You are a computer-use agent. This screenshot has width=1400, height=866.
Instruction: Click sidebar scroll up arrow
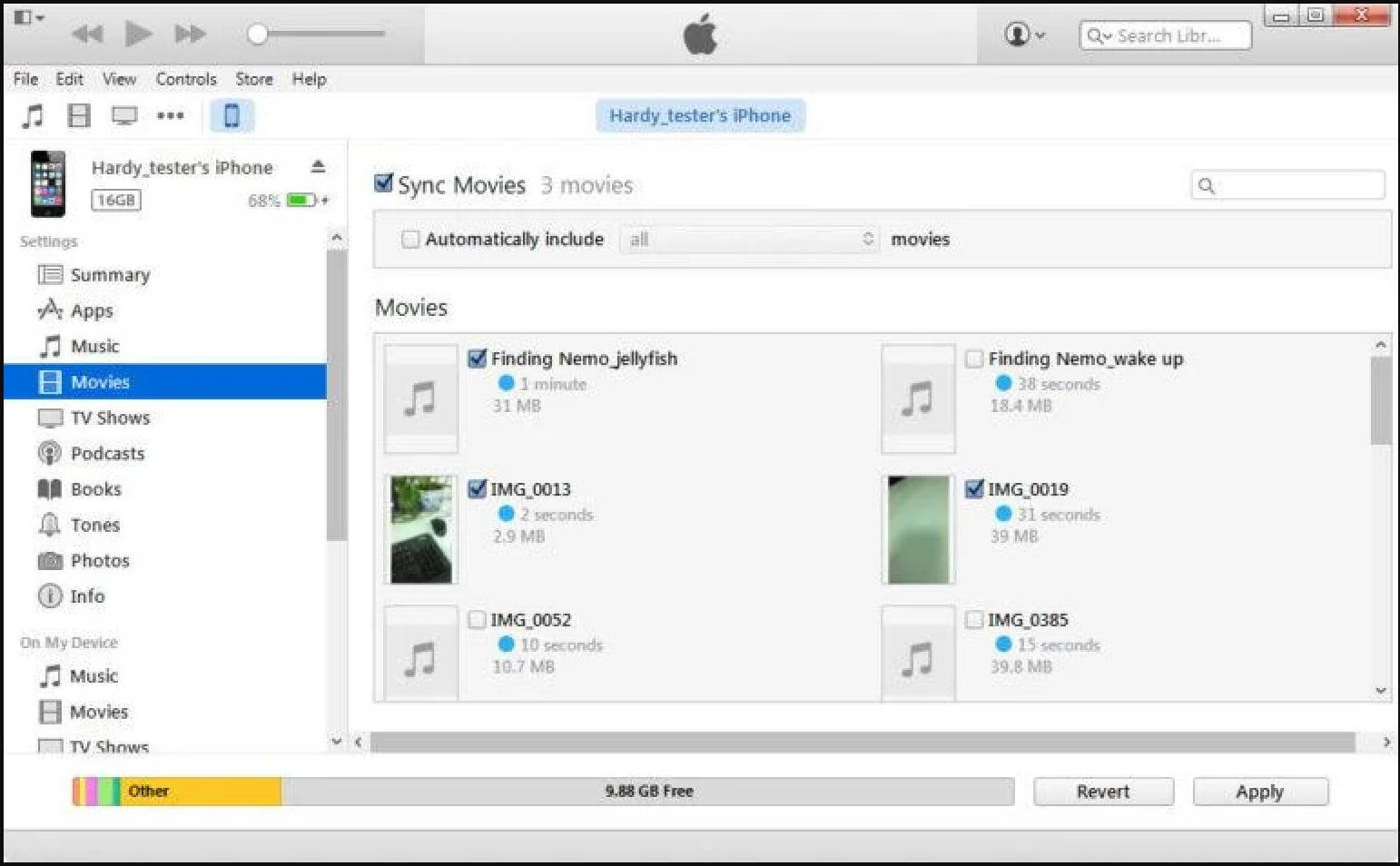(337, 237)
